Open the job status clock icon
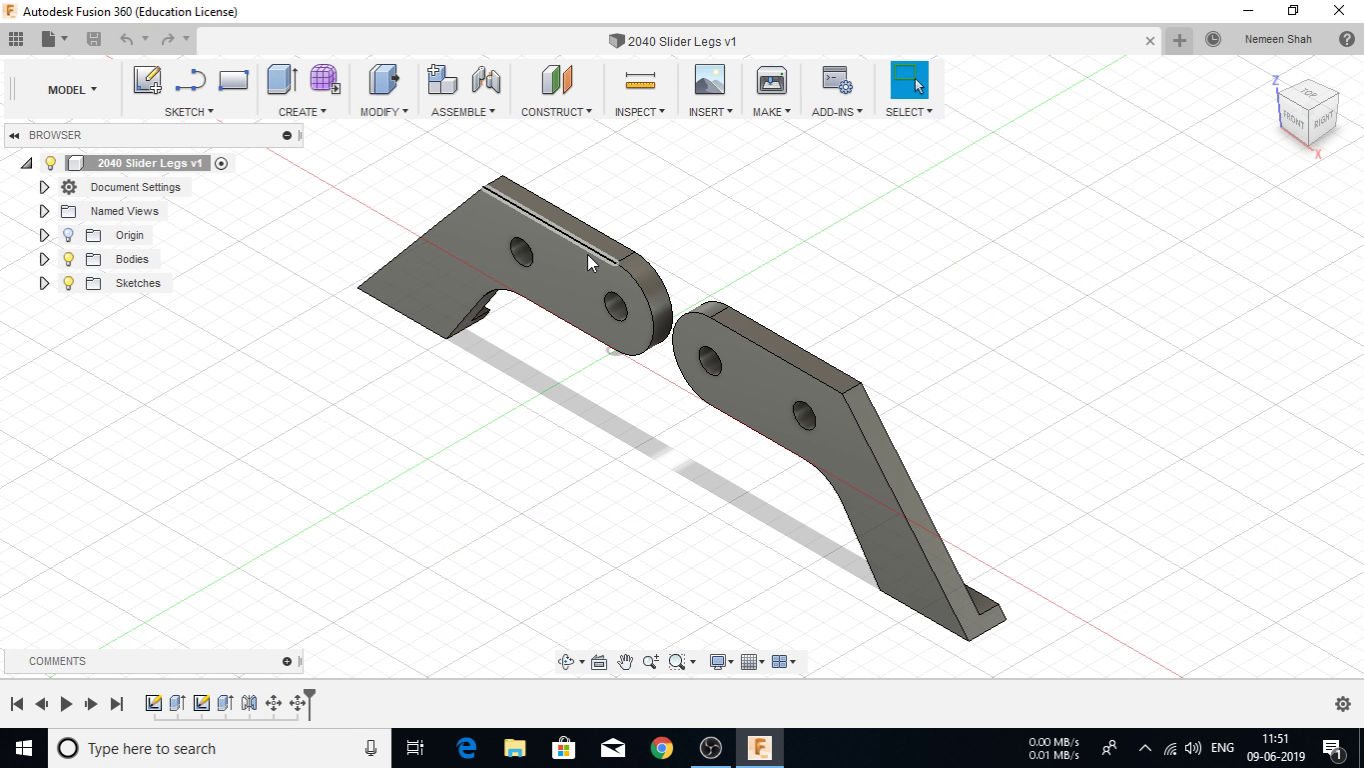 point(1213,40)
